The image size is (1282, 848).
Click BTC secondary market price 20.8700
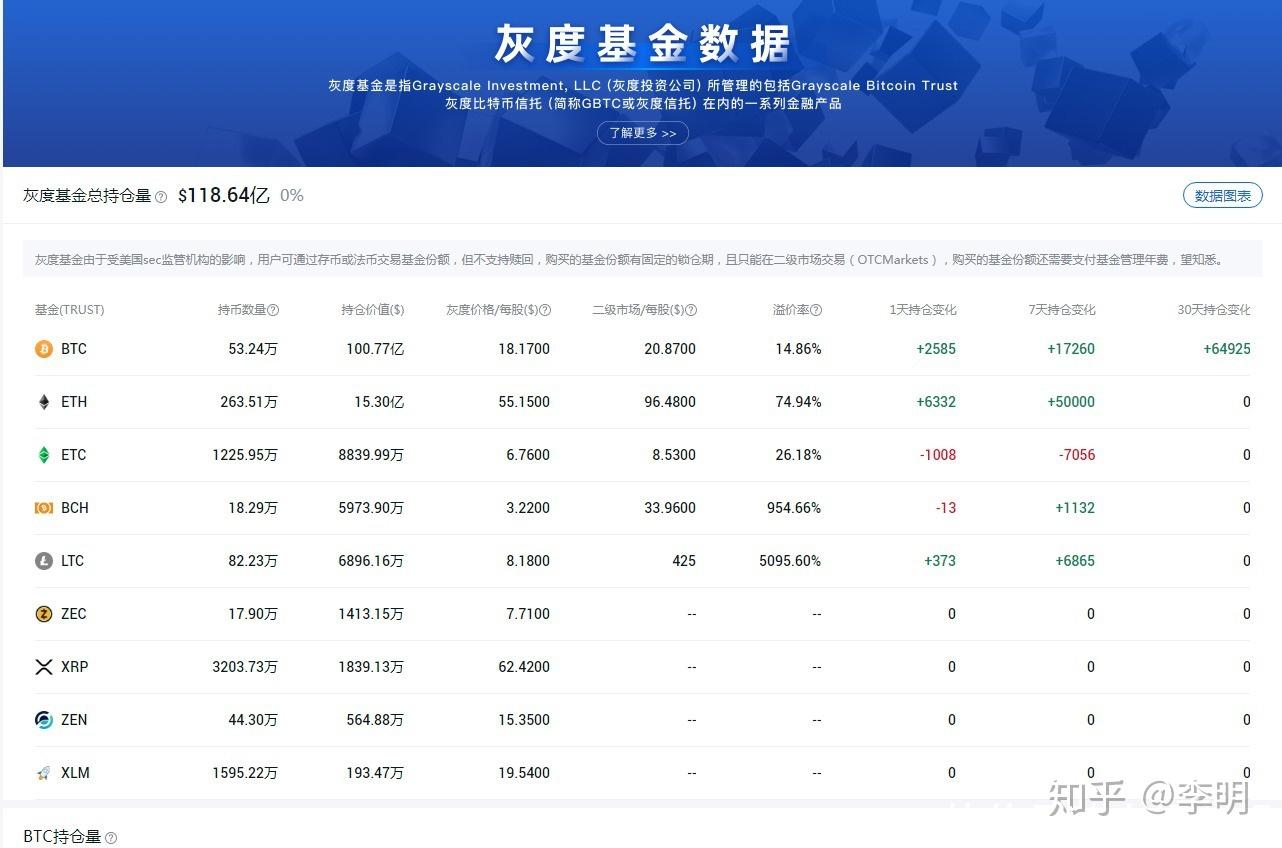670,349
